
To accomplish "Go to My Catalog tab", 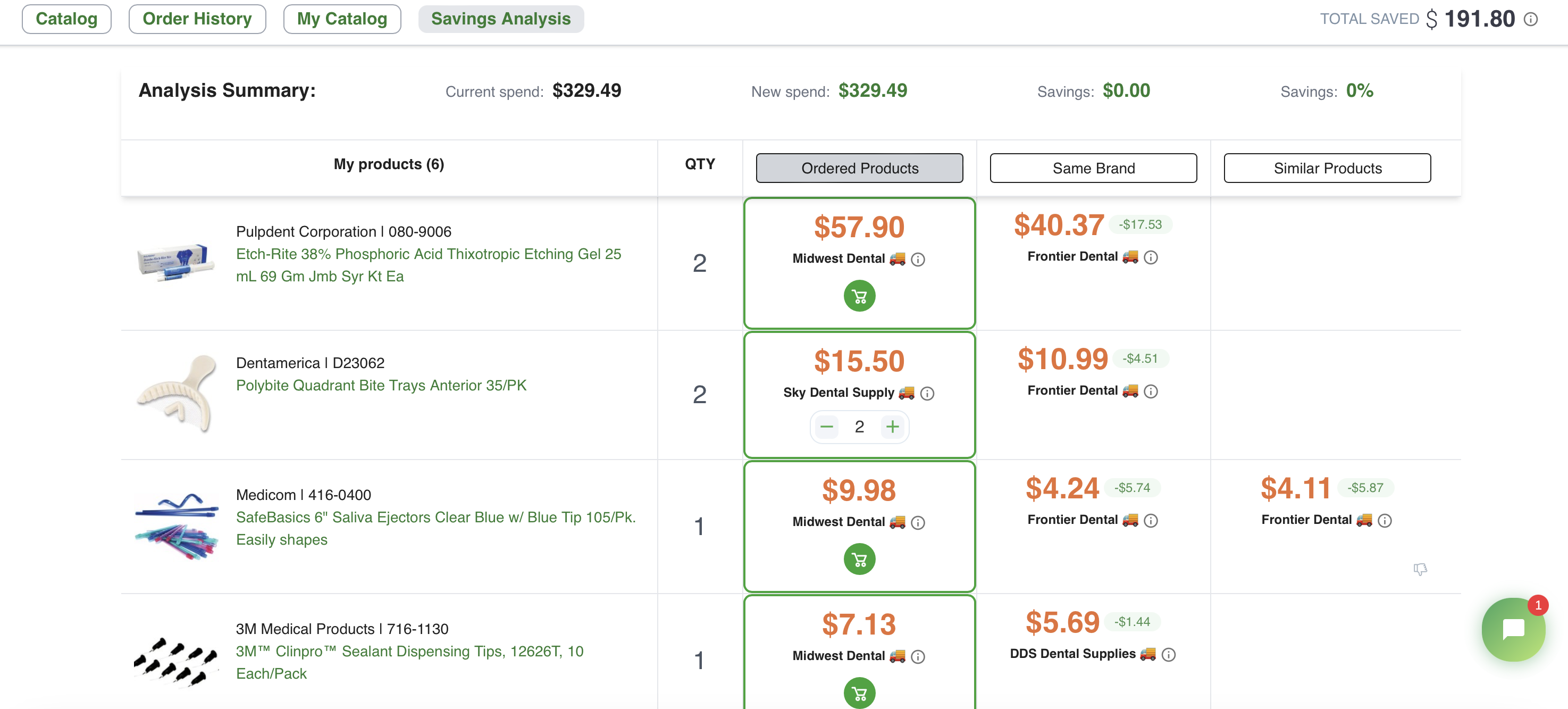I will pyautogui.click(x=341, y=19).
